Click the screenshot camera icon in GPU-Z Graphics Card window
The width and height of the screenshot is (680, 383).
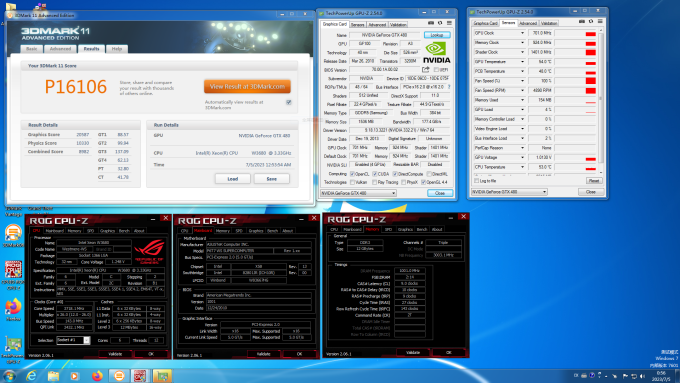[431, 23]
